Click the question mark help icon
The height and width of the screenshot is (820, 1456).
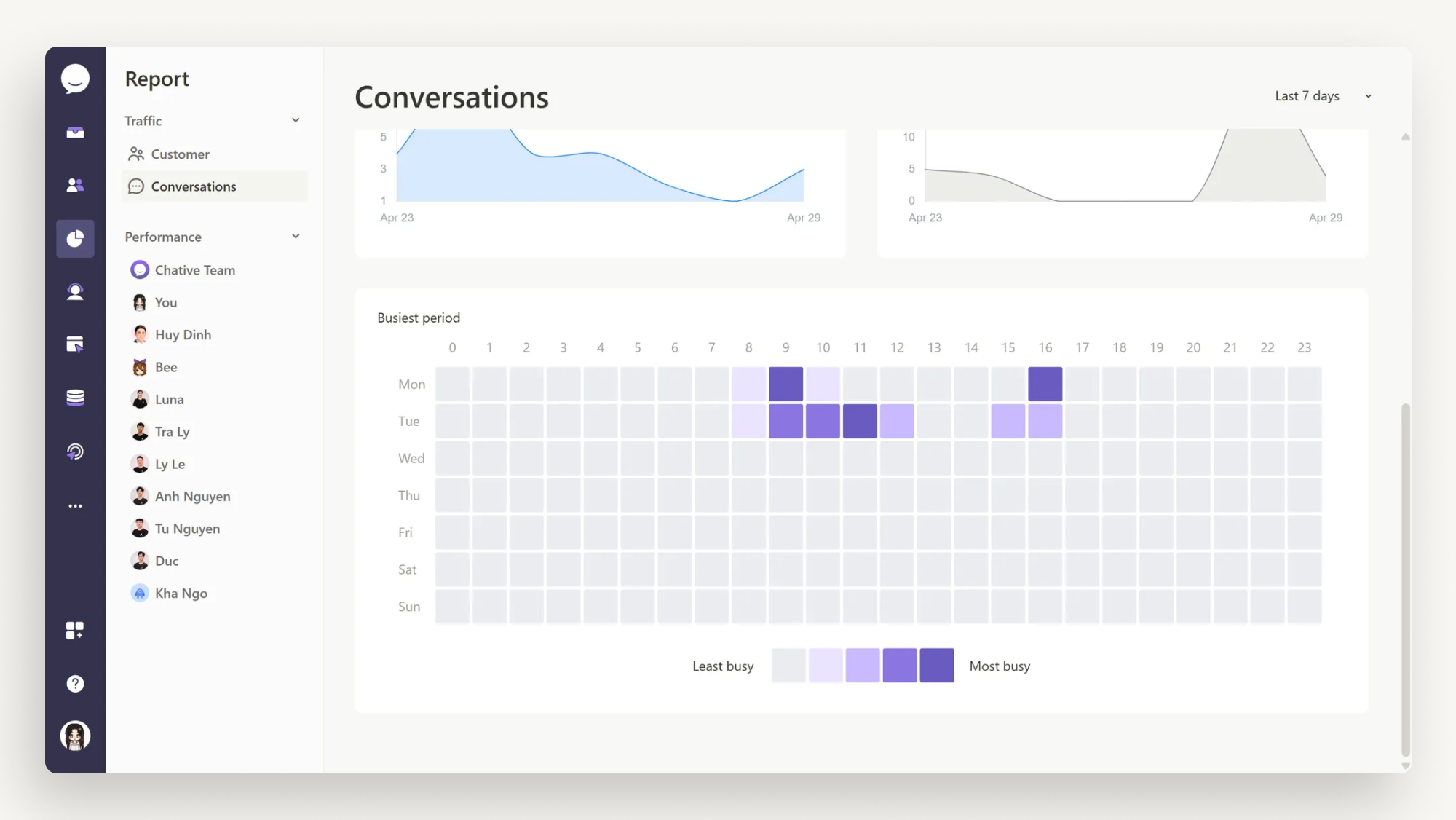pos(75,683)
